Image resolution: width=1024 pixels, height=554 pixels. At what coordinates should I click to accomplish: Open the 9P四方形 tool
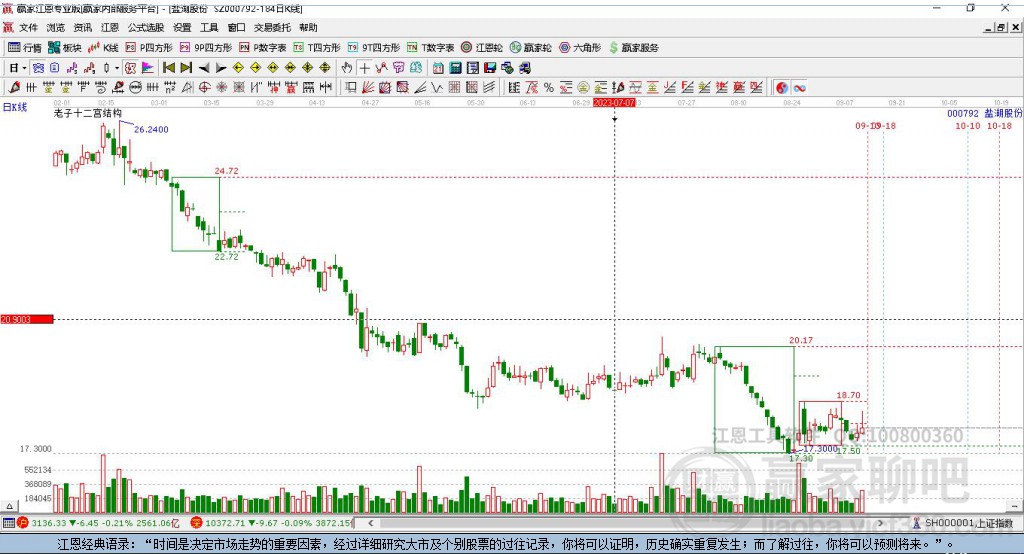[x=206, y=48]
